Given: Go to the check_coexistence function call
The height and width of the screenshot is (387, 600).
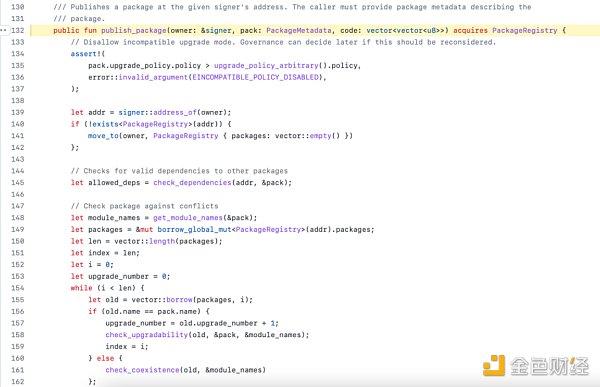Looking at the screenshot, I should click(142, 370).
